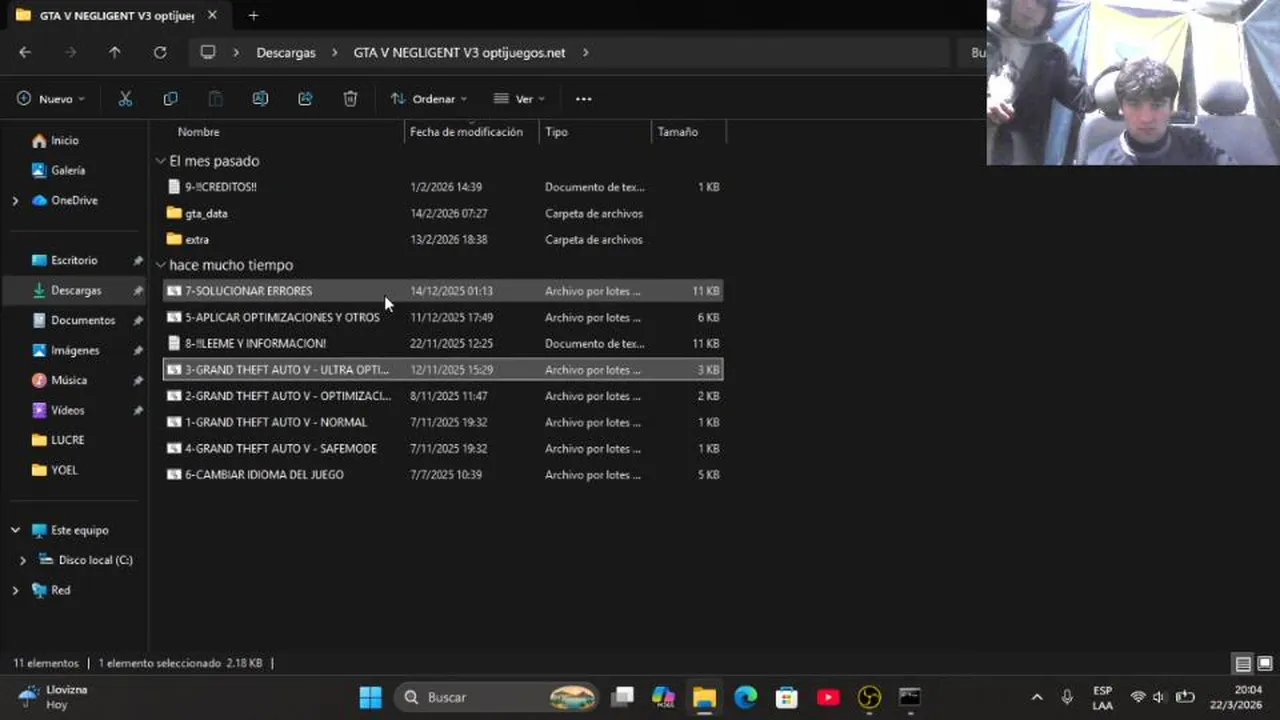1280x720 pixels.
Task: Select LUCRE folder in sidebar
Action: 67,440
